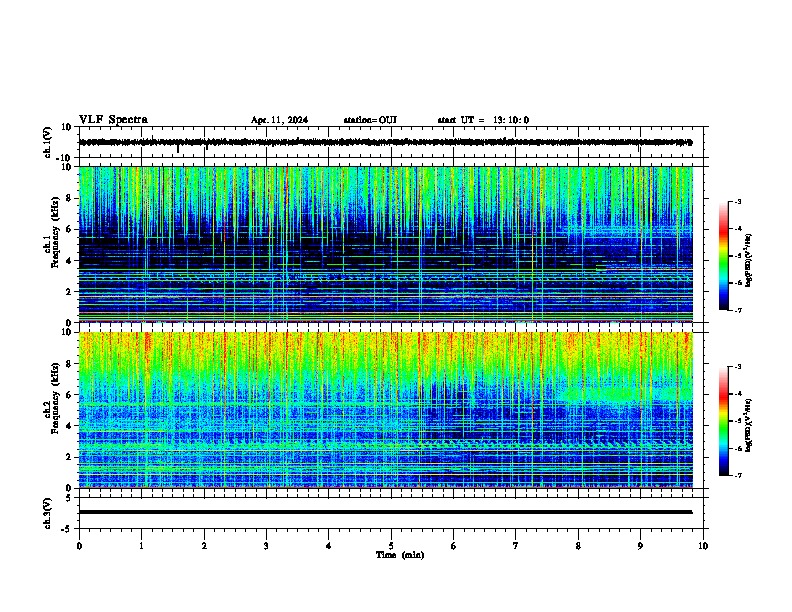Viewport: 792px width, 612px height.
Task: Click the date 'Apr. 11, 2024'
Action: tap(279, 120)
